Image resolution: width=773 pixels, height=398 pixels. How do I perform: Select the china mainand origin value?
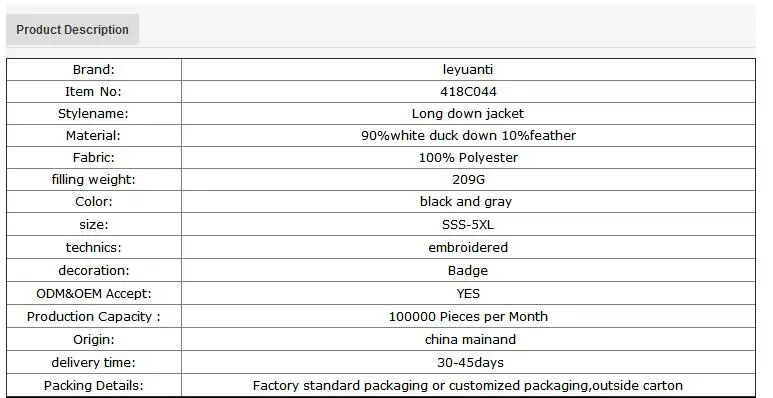[x=470, y=339]
